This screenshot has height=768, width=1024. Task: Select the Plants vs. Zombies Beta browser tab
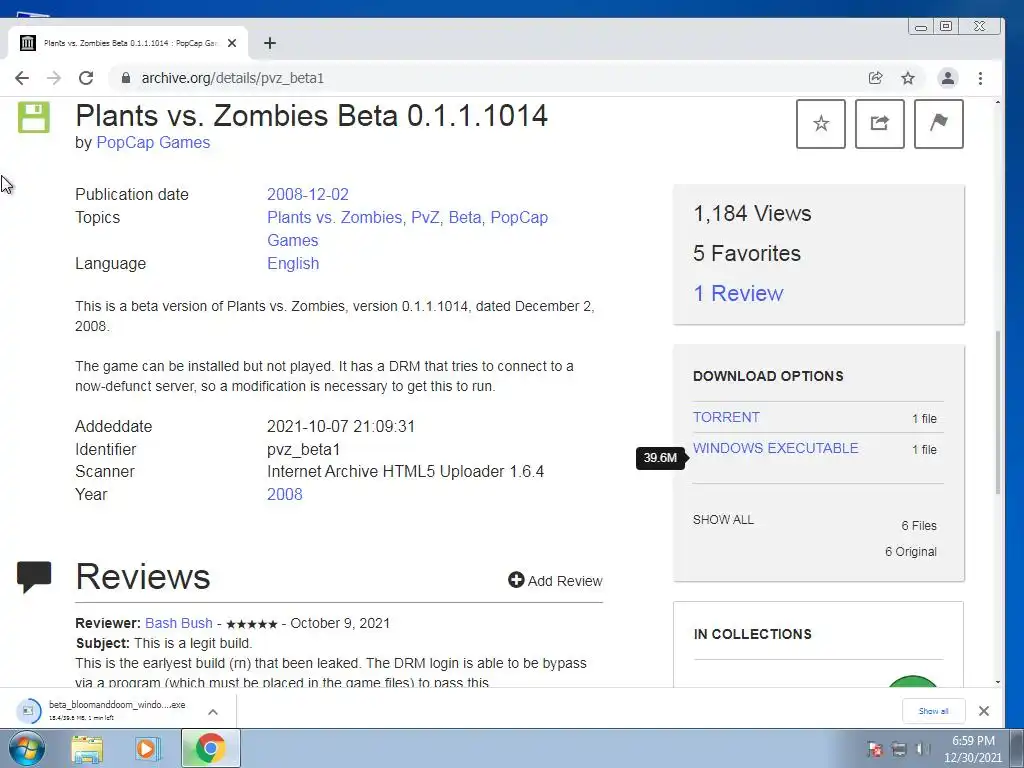(128, 43)
